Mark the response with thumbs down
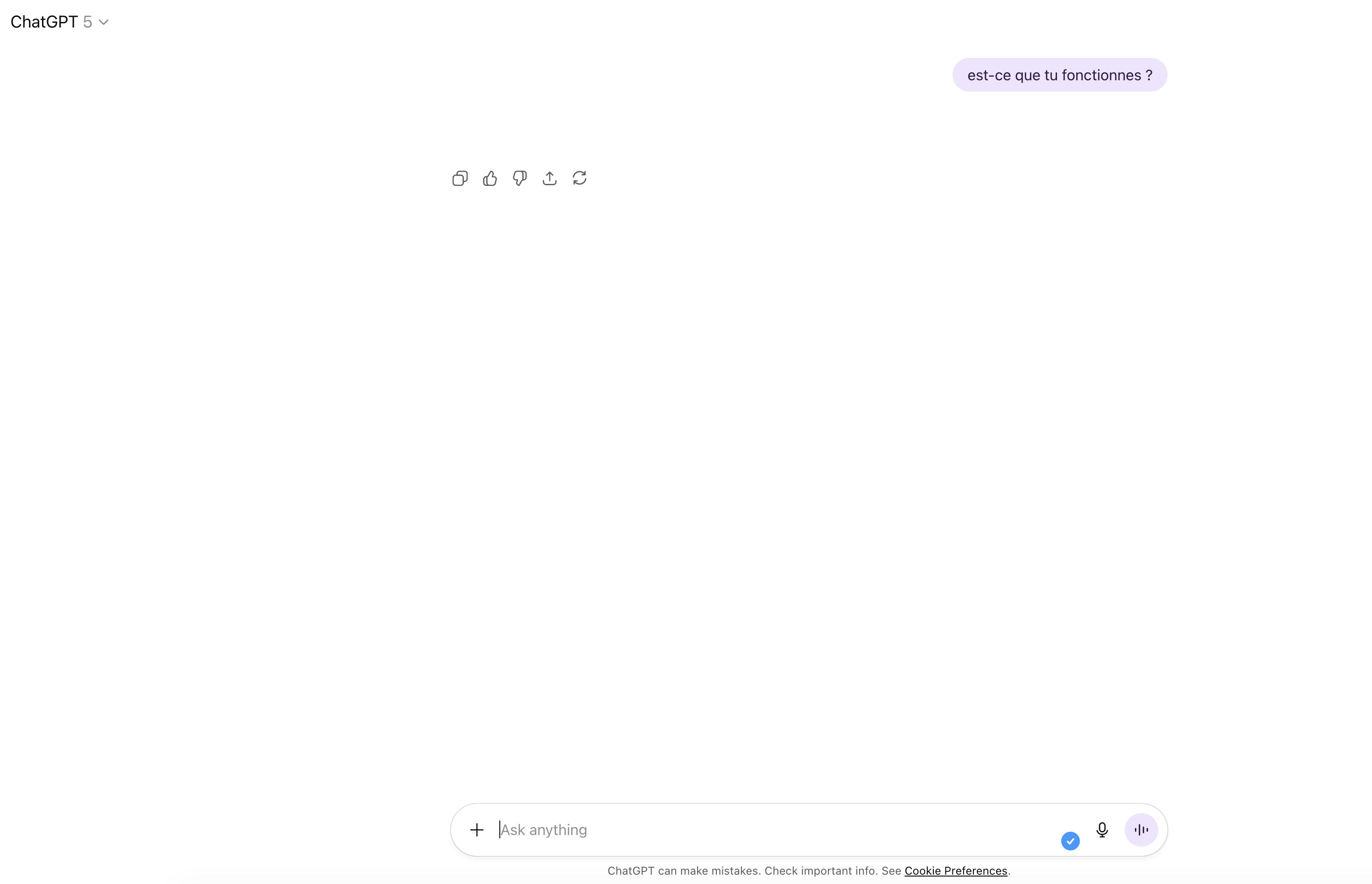 tap(519, 178)
